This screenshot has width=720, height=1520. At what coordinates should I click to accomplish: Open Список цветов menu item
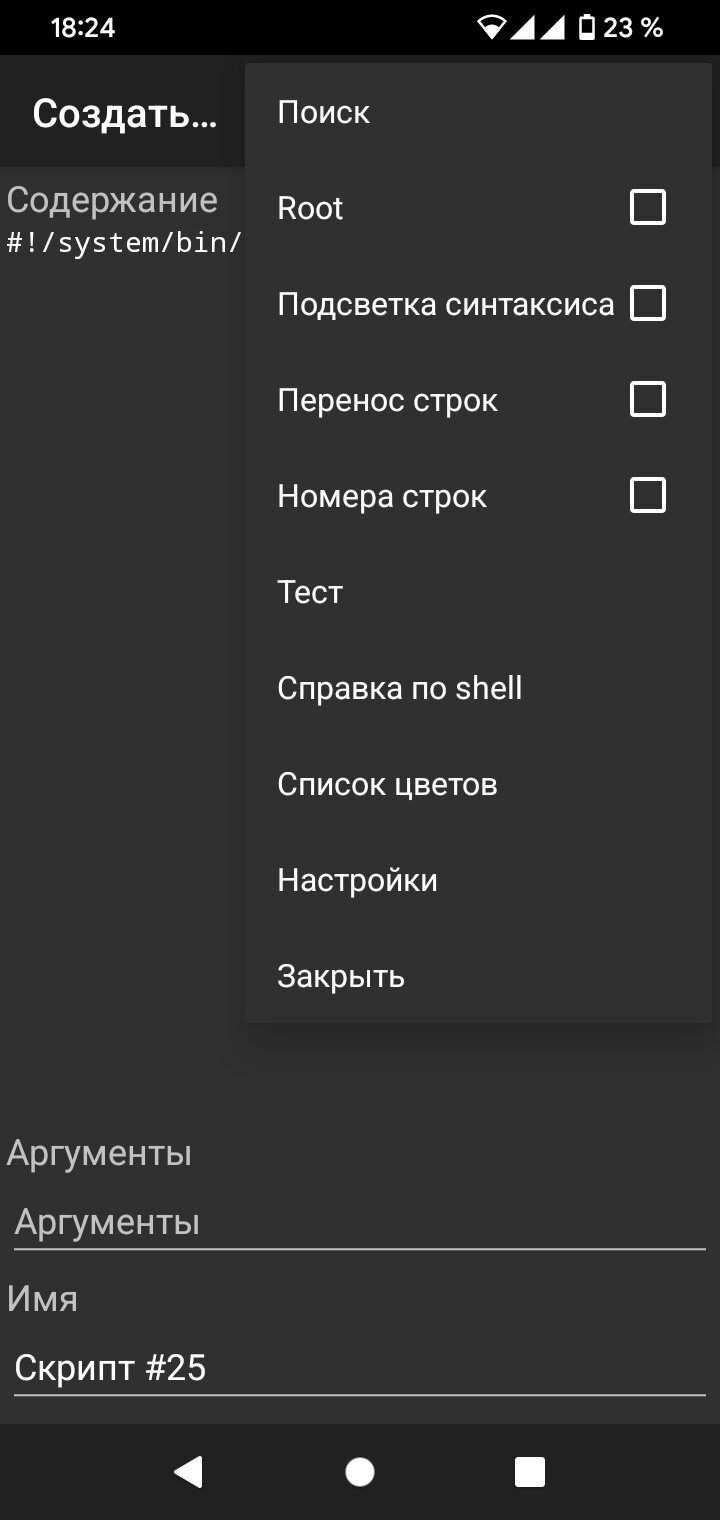pos(478,784)
